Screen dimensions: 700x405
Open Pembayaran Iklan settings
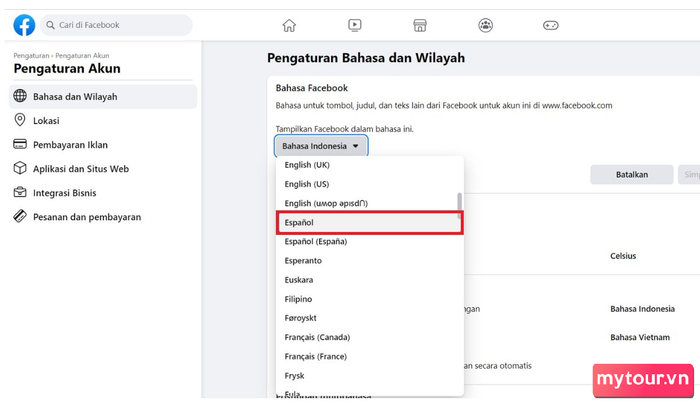(103, 145)
